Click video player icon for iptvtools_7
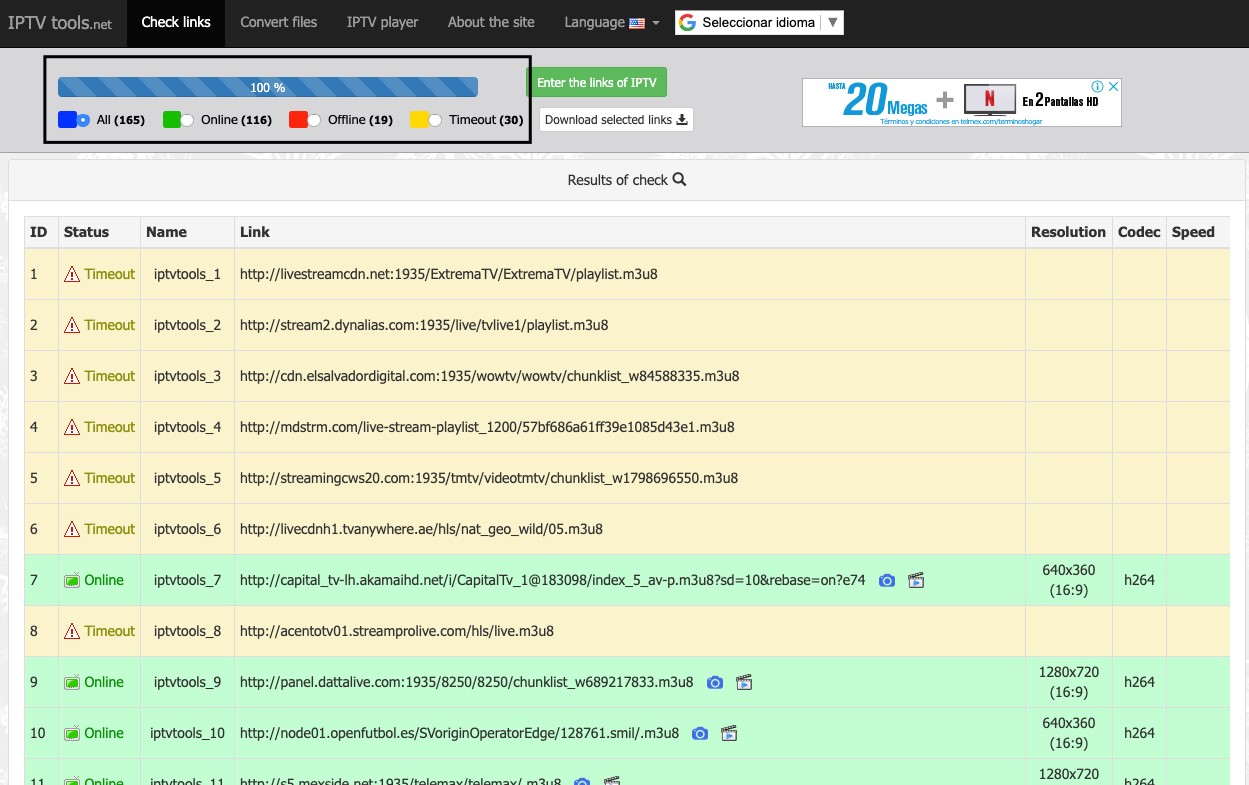The width and height of the screenshot is (1249, 785). point(915,581)
